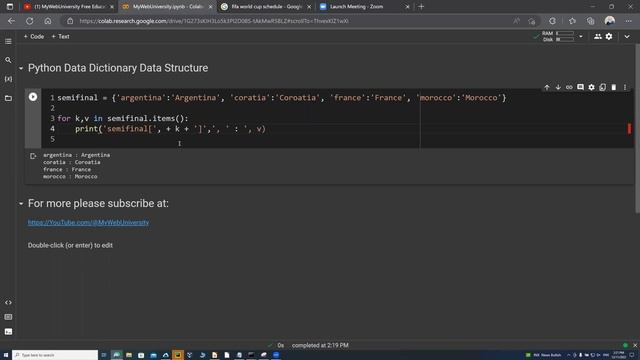640x360 pixels.
Task: Open Share people icon in Colab toolbar
Action: (x=598, y=36)
